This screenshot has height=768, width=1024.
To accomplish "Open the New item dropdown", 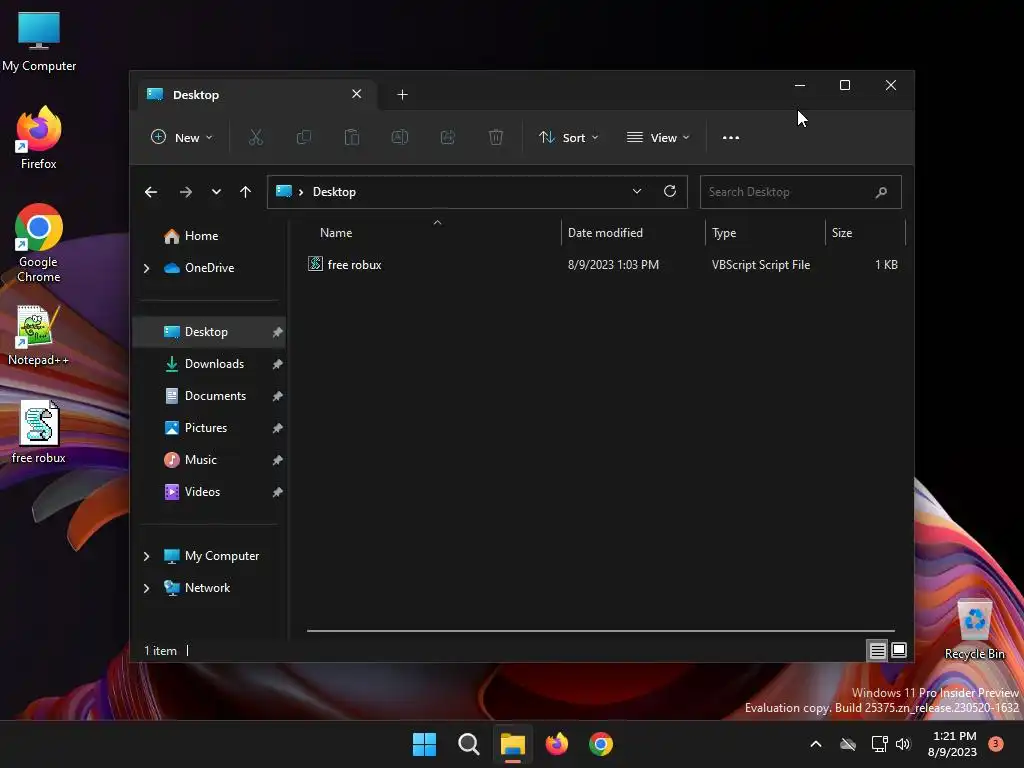I will point(182,137).
